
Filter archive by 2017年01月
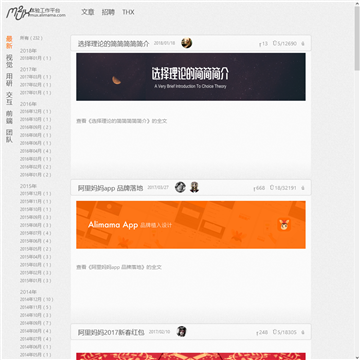point(35,93)
